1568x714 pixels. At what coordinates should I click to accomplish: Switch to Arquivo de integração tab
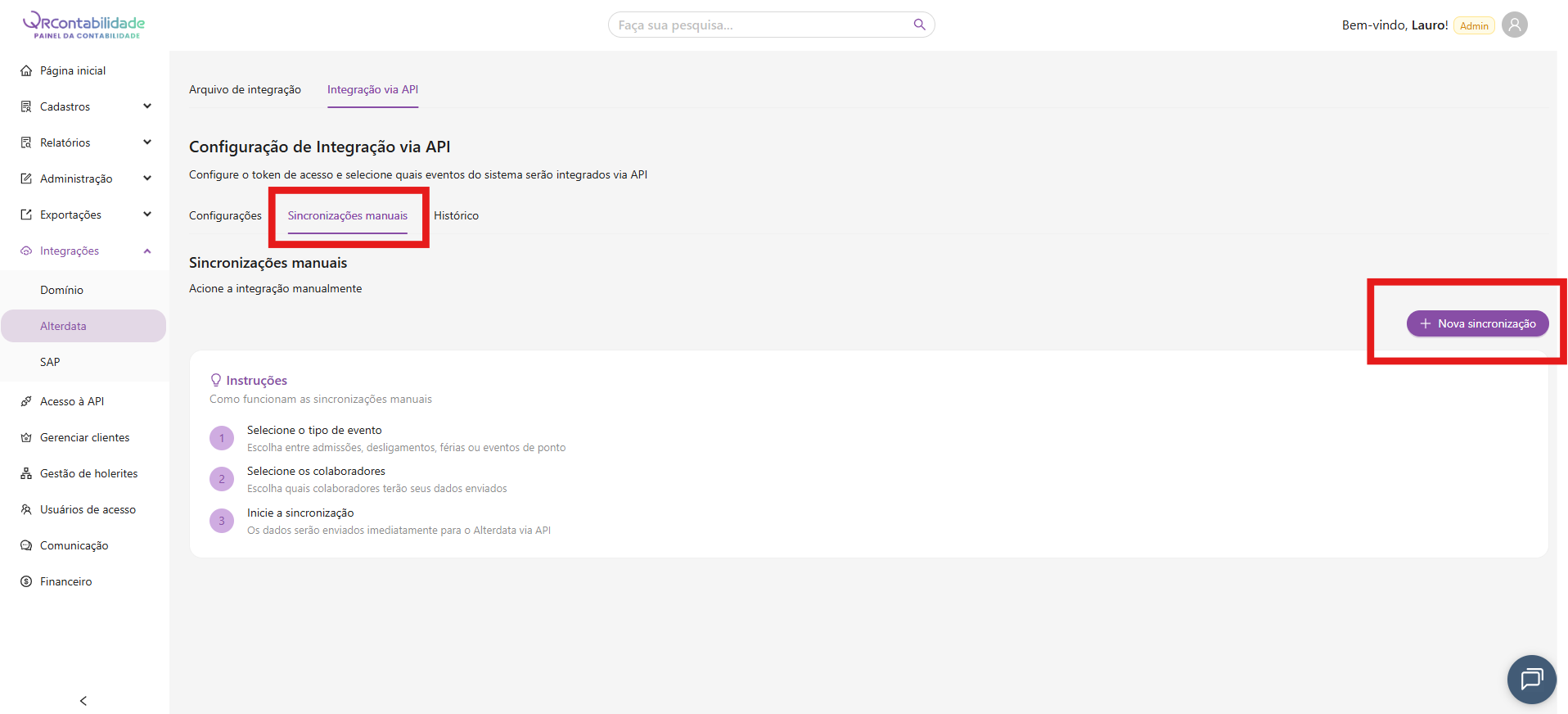[x=245, y=90]
